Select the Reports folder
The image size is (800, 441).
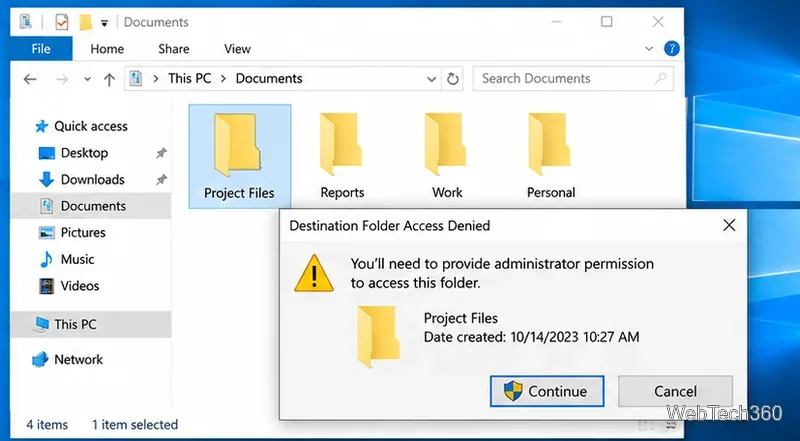pos(342,156)
